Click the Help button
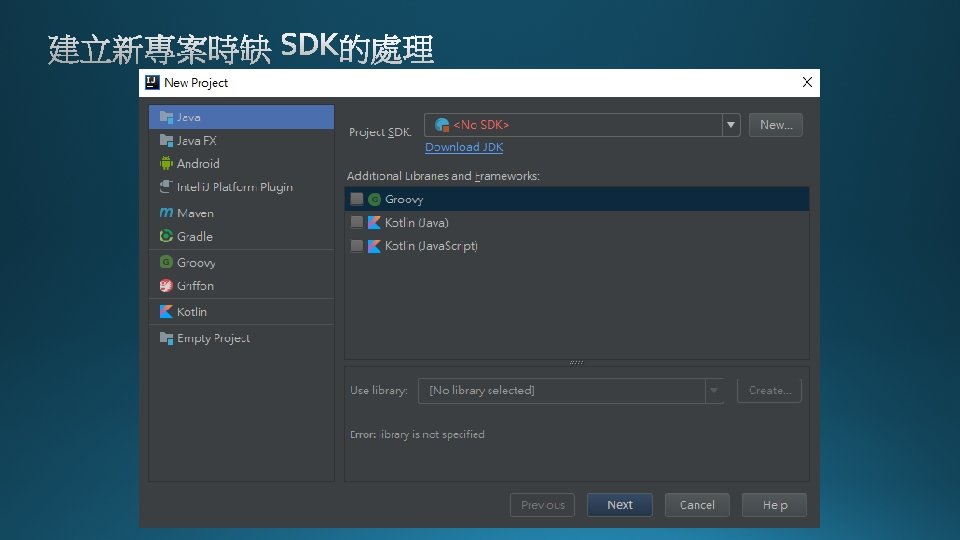The width and height of the screenshot is (960, 540). coord(774,505)
